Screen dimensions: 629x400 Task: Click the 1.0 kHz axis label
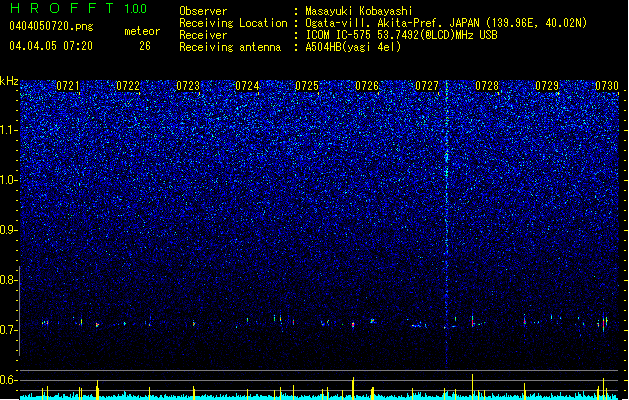(9, 180)
